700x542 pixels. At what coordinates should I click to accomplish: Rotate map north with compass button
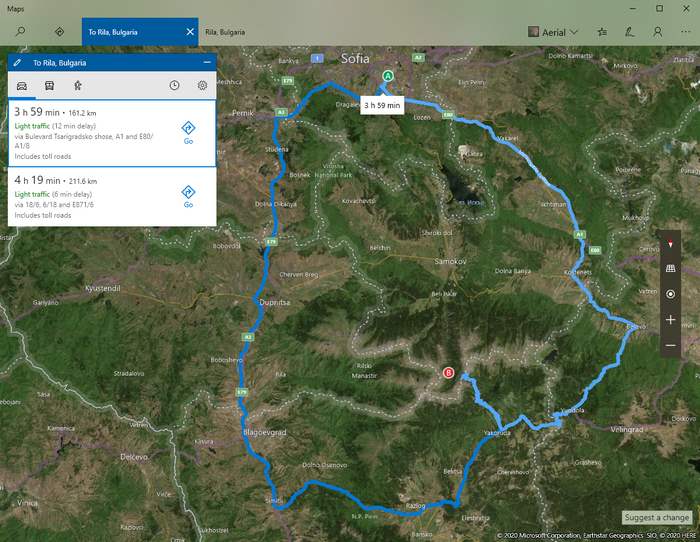coord(670,244)
